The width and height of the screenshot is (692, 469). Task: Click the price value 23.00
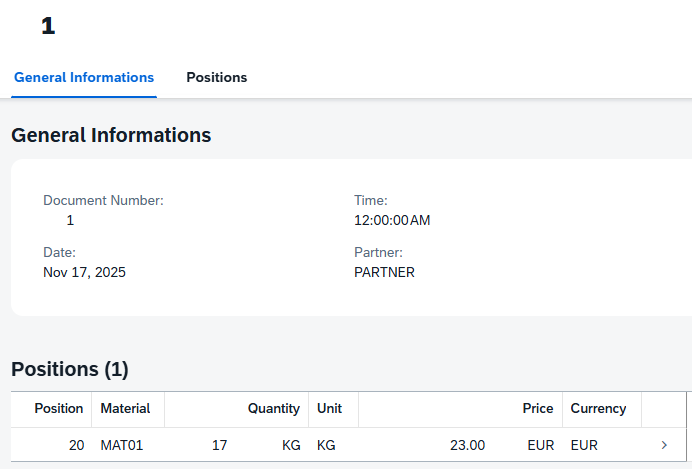pos(468,445)
